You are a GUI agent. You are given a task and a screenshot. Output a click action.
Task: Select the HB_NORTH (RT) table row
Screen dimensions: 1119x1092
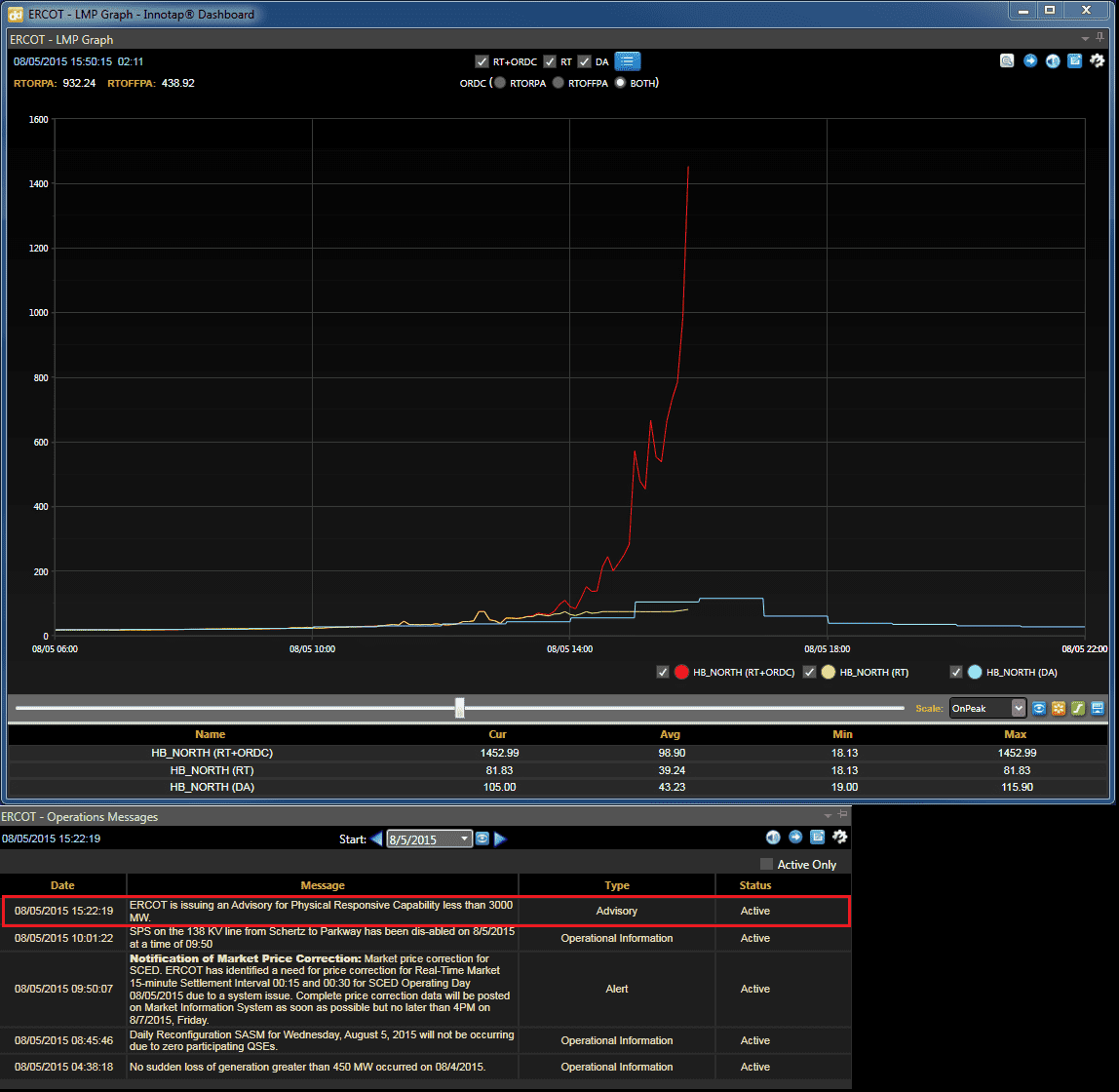pos(558,770)
